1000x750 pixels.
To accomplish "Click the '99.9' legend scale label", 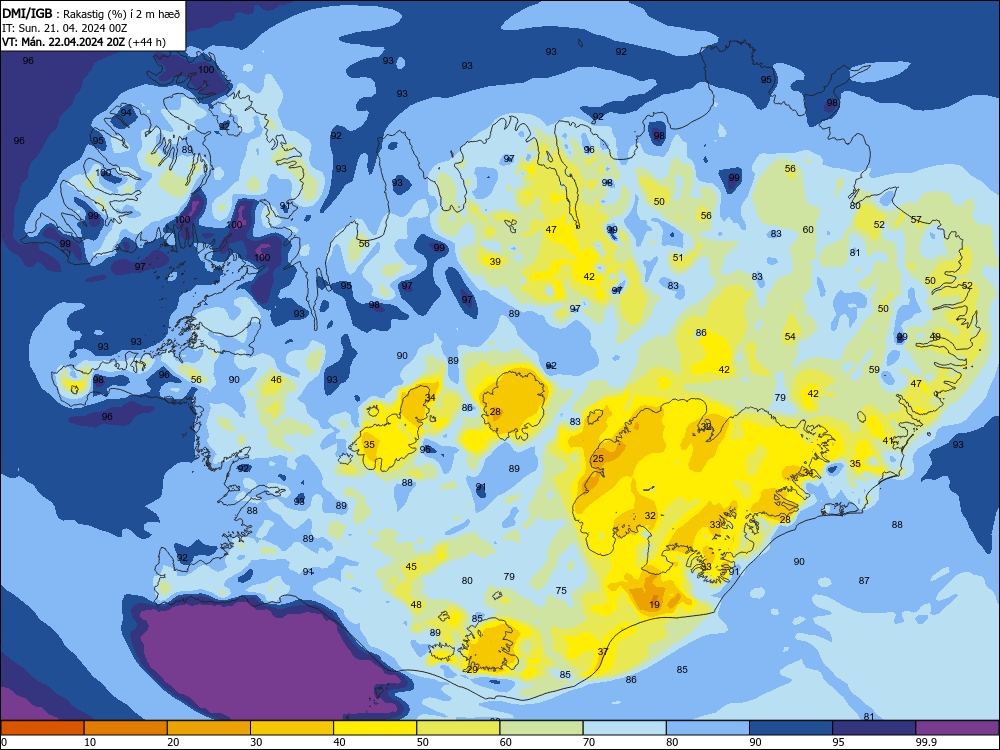I will coord(926,742).
